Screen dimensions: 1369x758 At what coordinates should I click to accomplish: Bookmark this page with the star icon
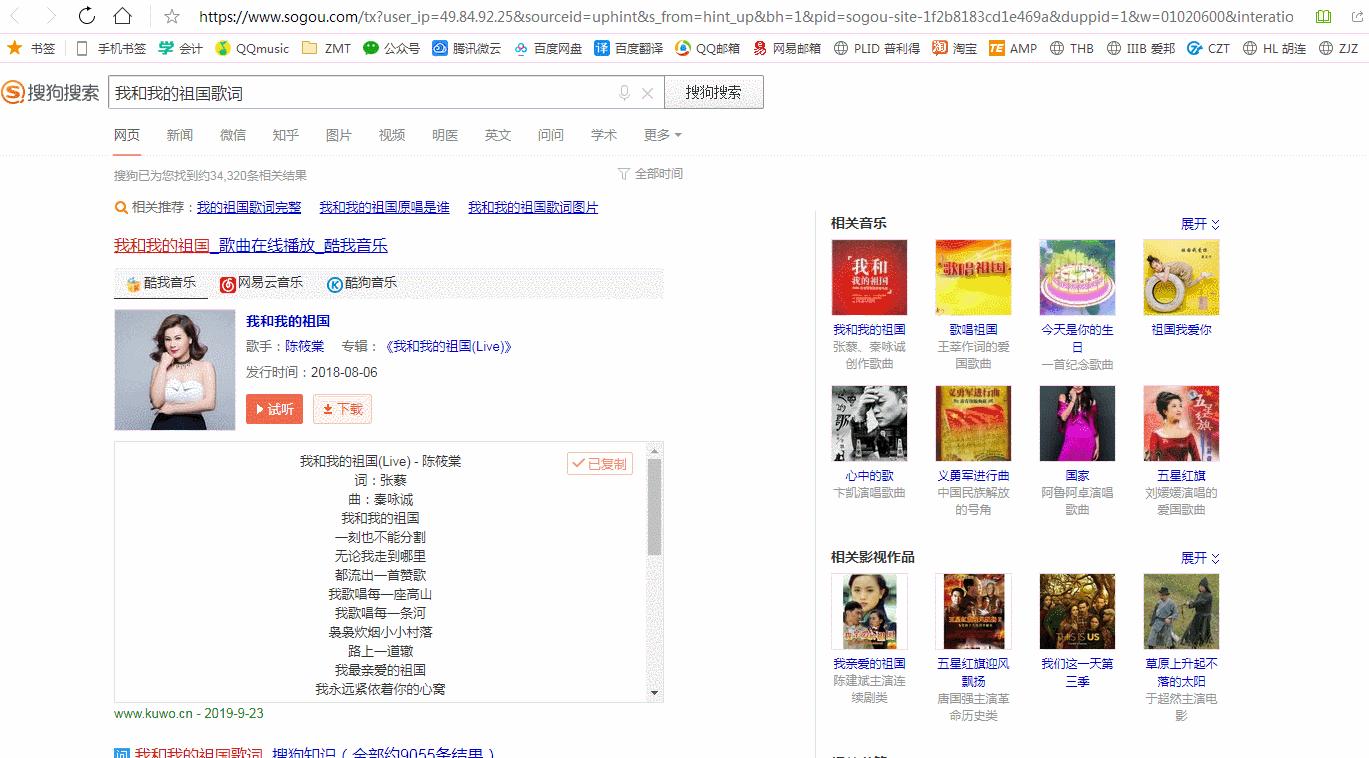pyautogui.click(x=171, y=16)
